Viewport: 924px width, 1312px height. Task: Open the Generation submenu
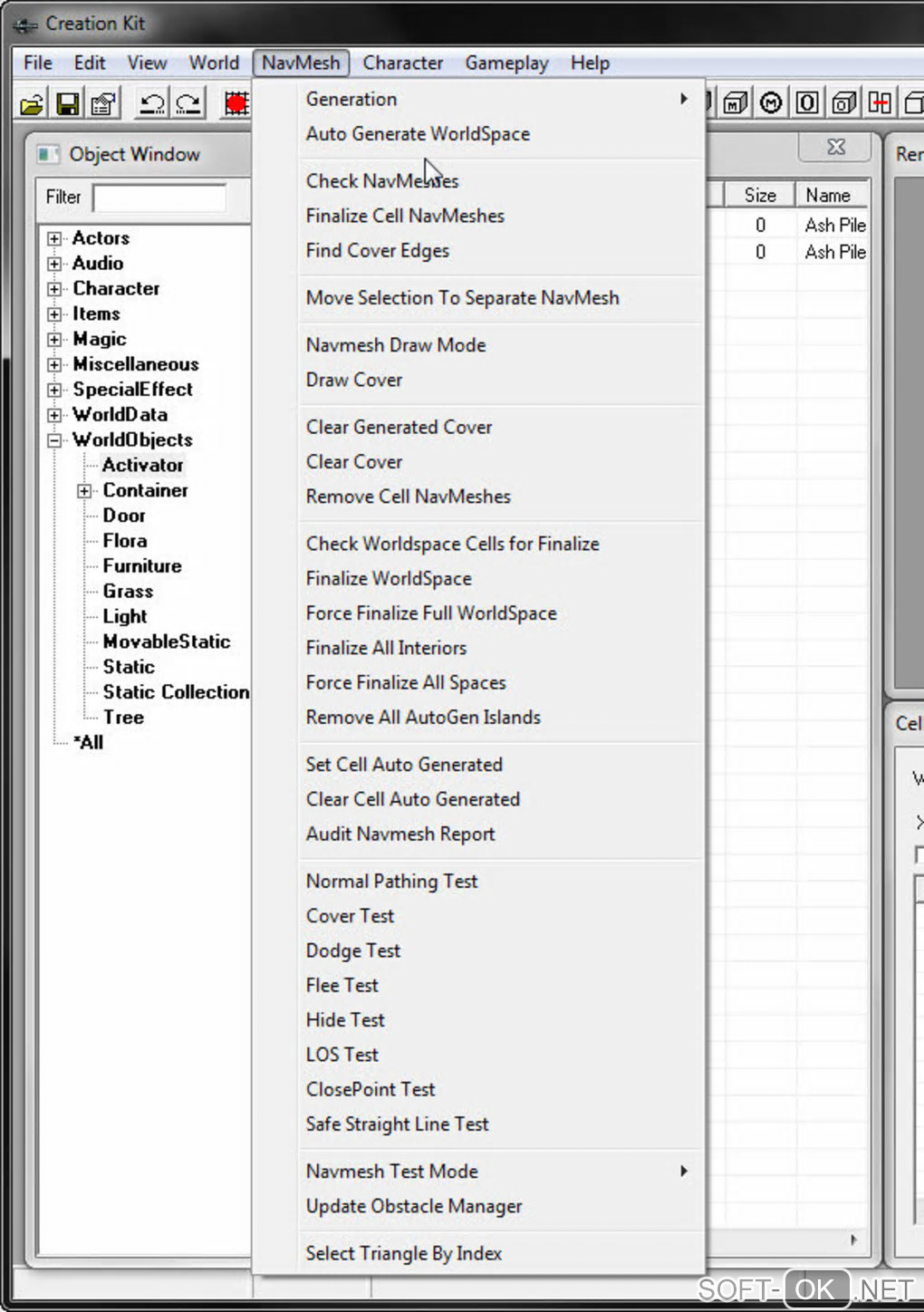tap(502, 99)
